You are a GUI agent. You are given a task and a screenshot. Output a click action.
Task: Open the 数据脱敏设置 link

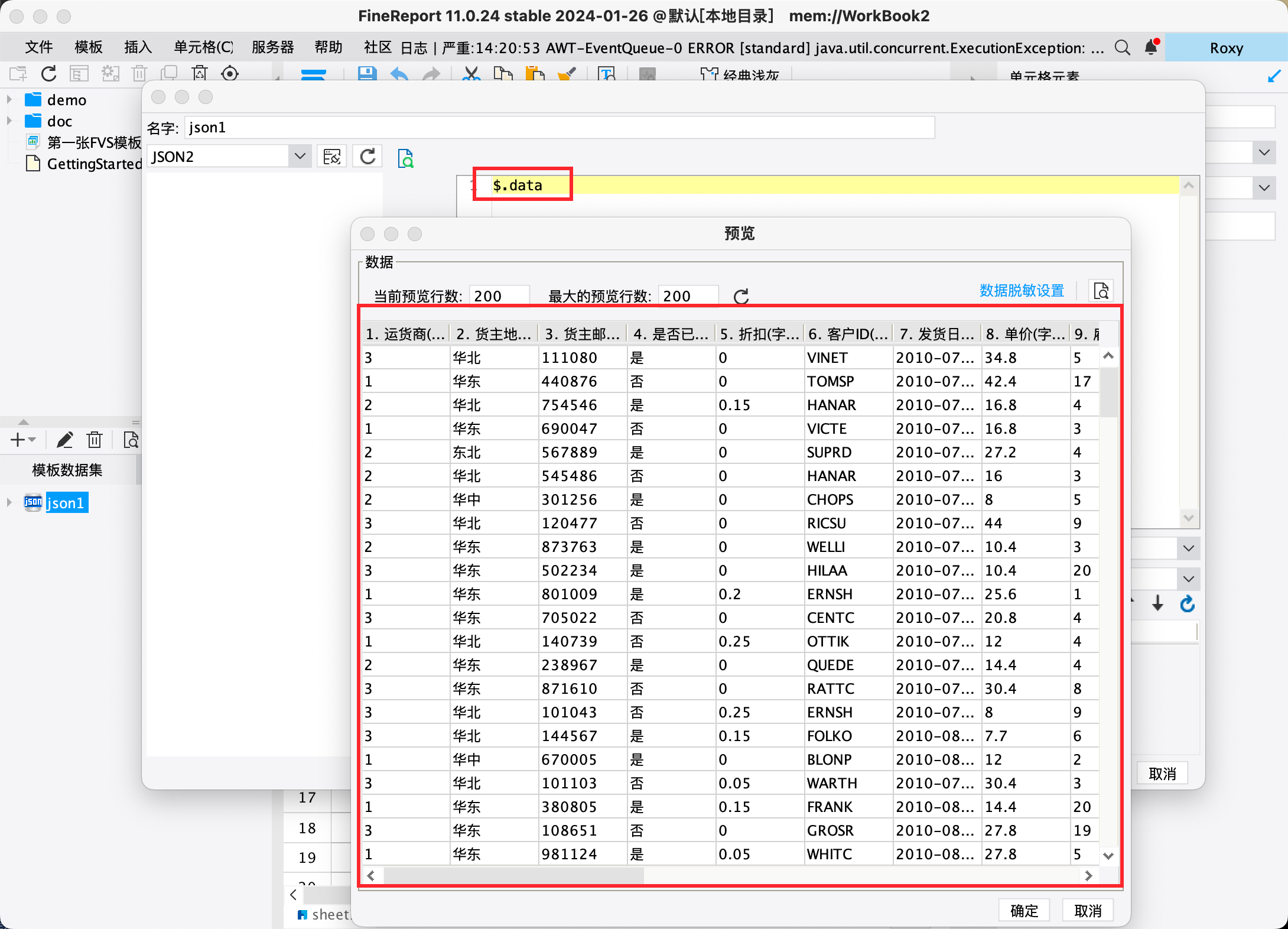(1022, 291)
